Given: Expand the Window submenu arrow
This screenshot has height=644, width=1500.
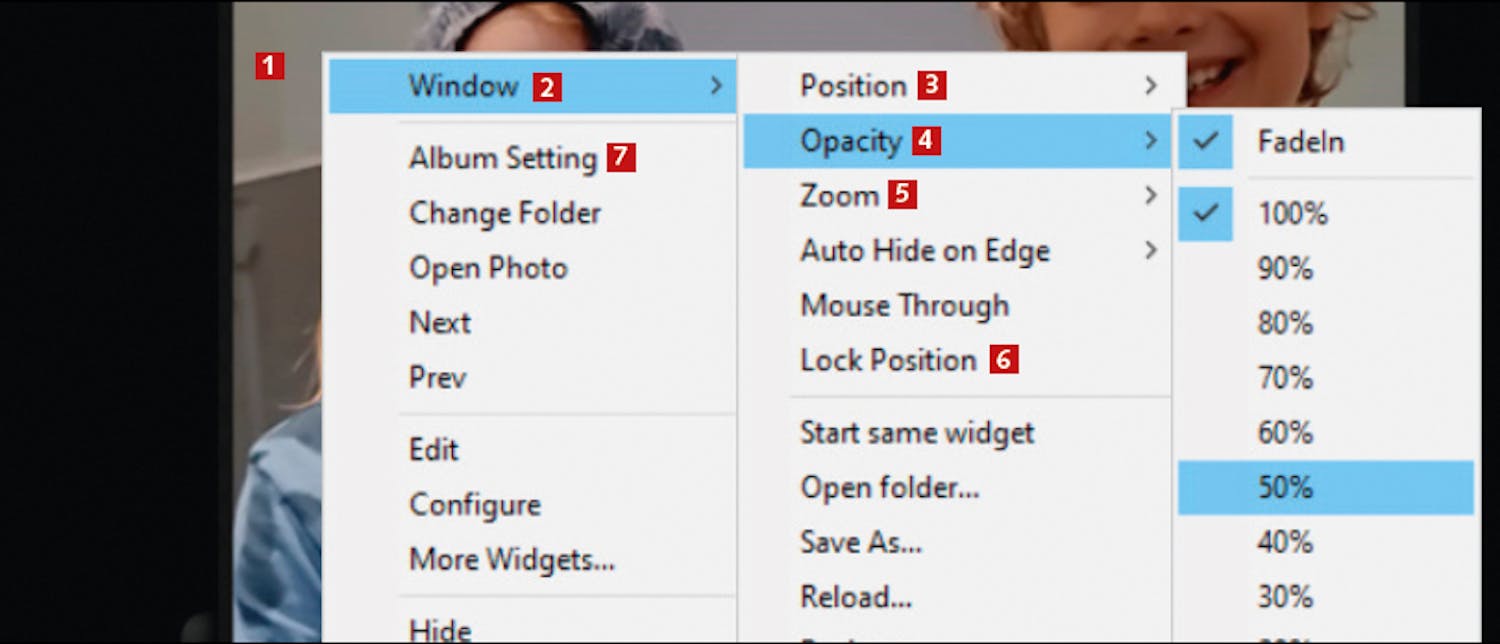Looking at the screenshot, I should pos(716,86).
